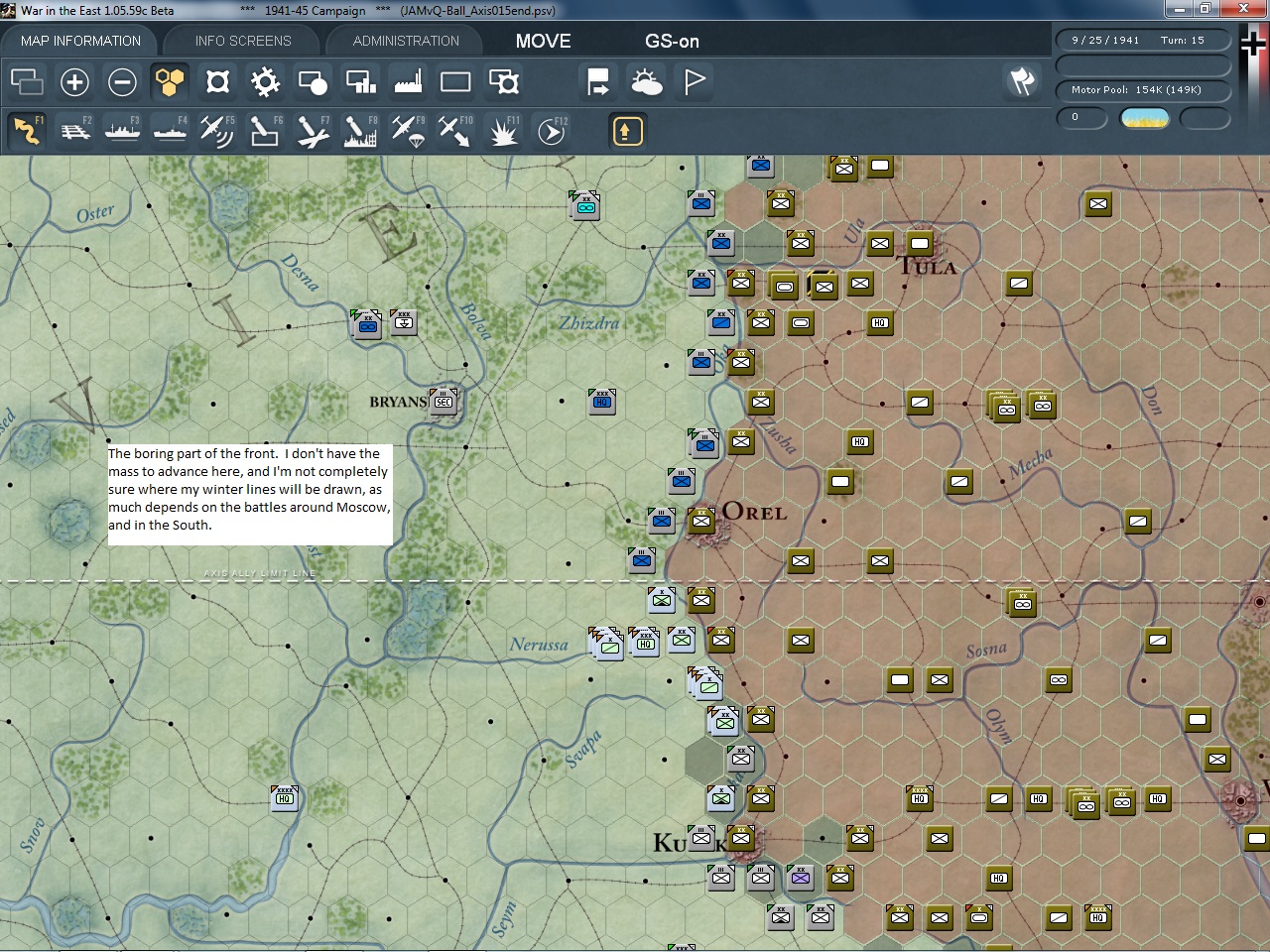
Task: Click the rectangle-with-circle toolbar icon
Action: click(313, 82)
